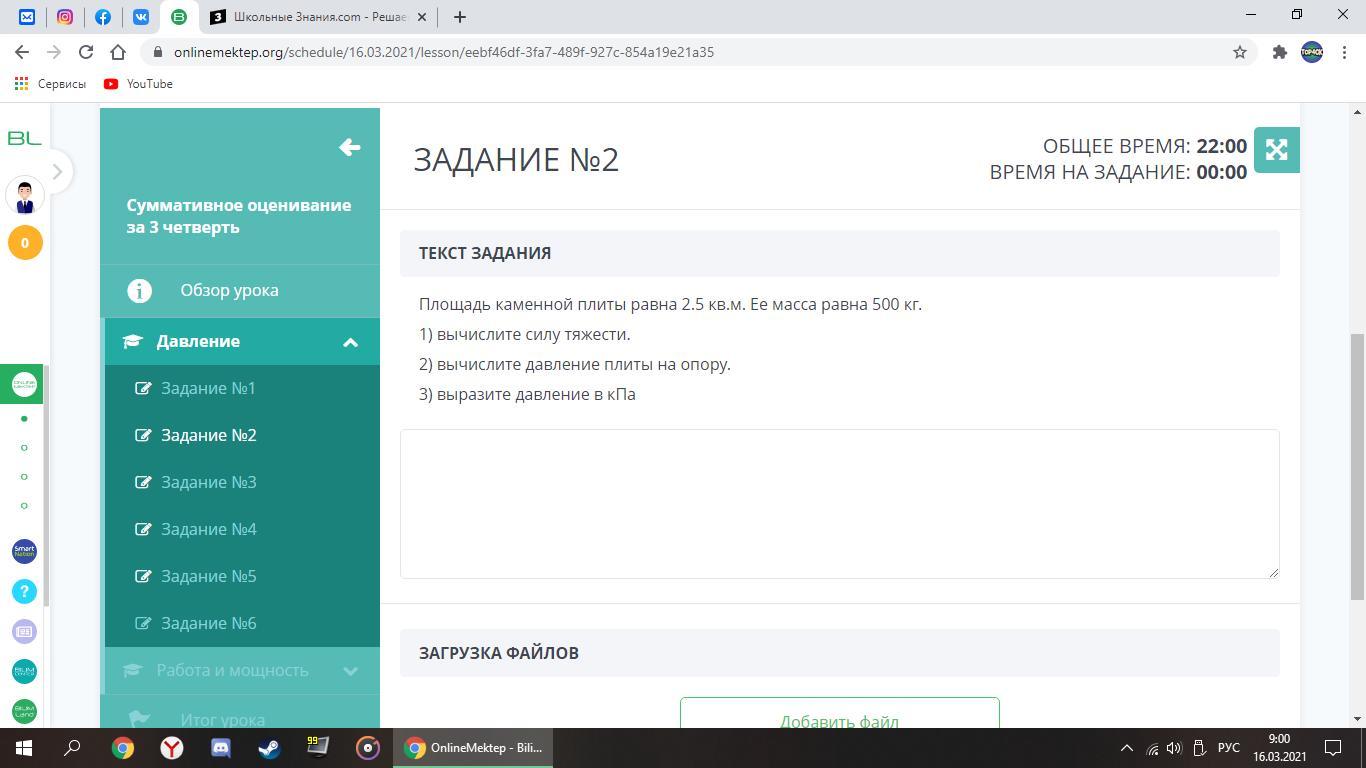Screen dimensions: 1366x768
Task: Open the Windows notification center
Action: pos(1333,748)
